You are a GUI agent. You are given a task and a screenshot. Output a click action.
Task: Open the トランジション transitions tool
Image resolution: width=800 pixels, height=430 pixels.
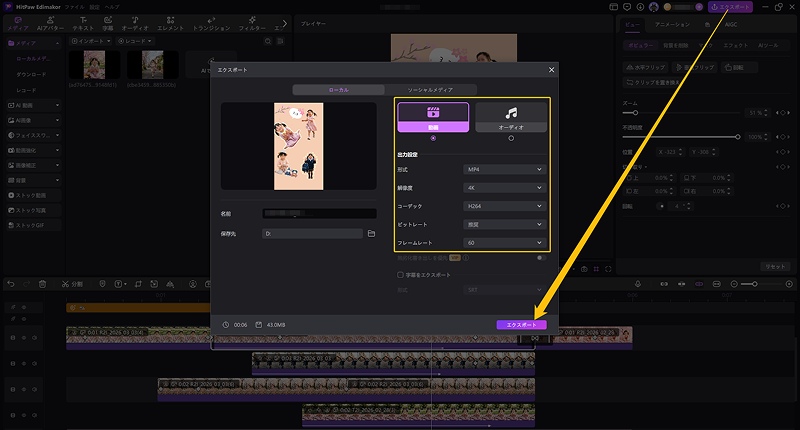tap(211, 23)
